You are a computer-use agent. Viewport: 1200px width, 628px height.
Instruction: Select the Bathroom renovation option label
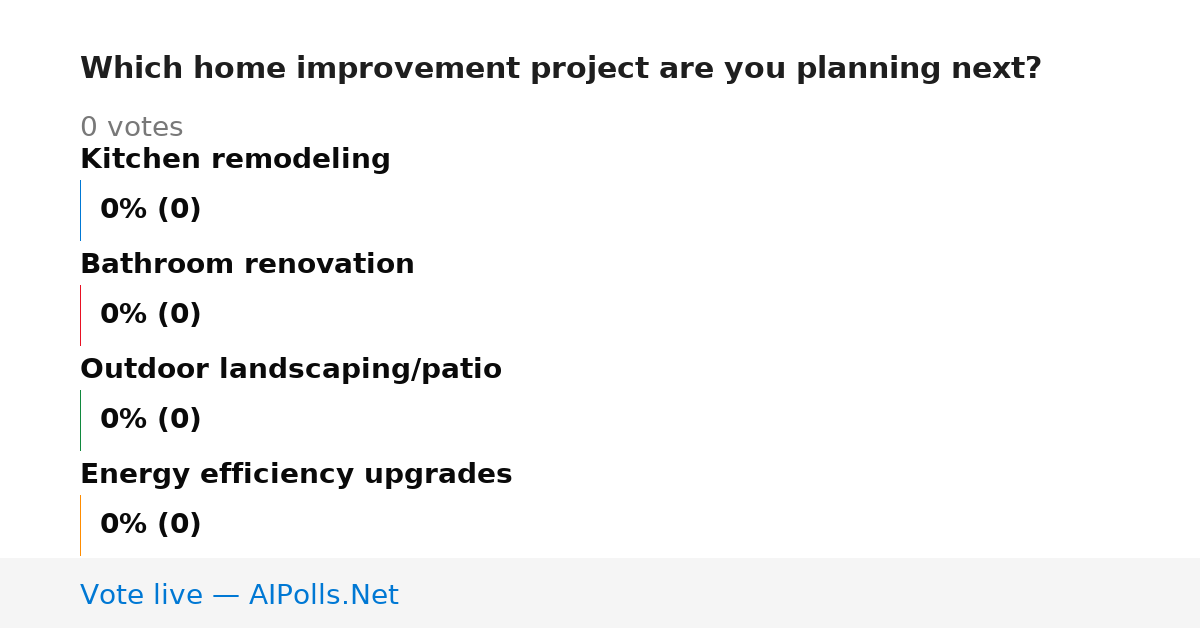(247, 264)
